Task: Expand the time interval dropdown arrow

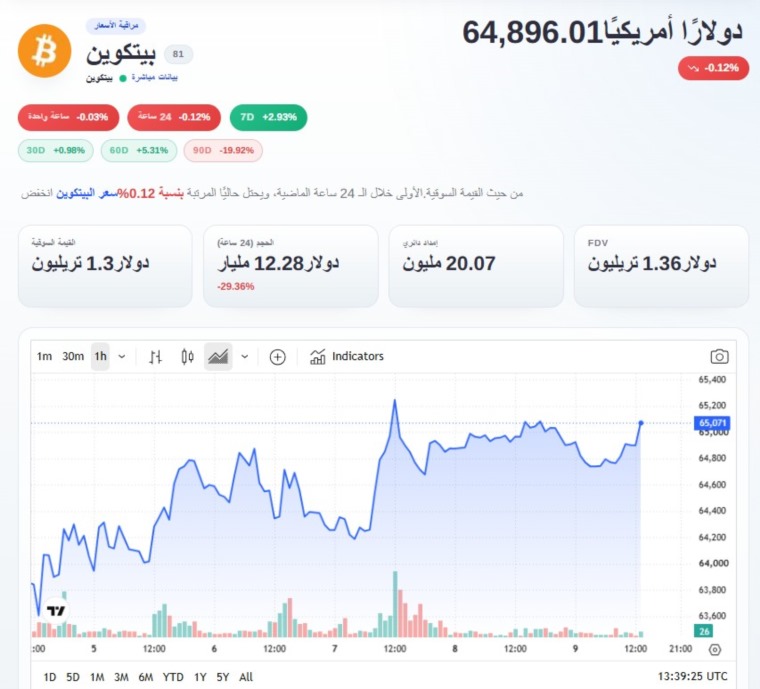Action: tap(122, 357)
